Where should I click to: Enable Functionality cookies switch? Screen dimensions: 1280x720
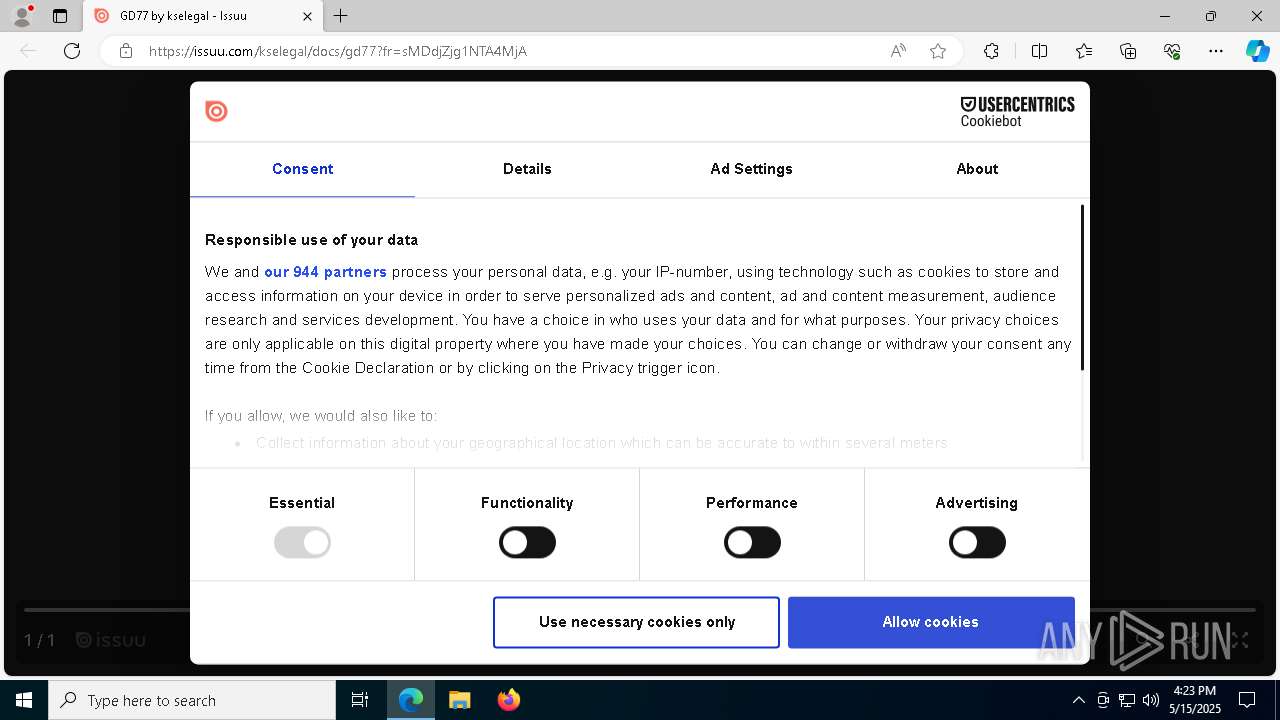(527, 543)
